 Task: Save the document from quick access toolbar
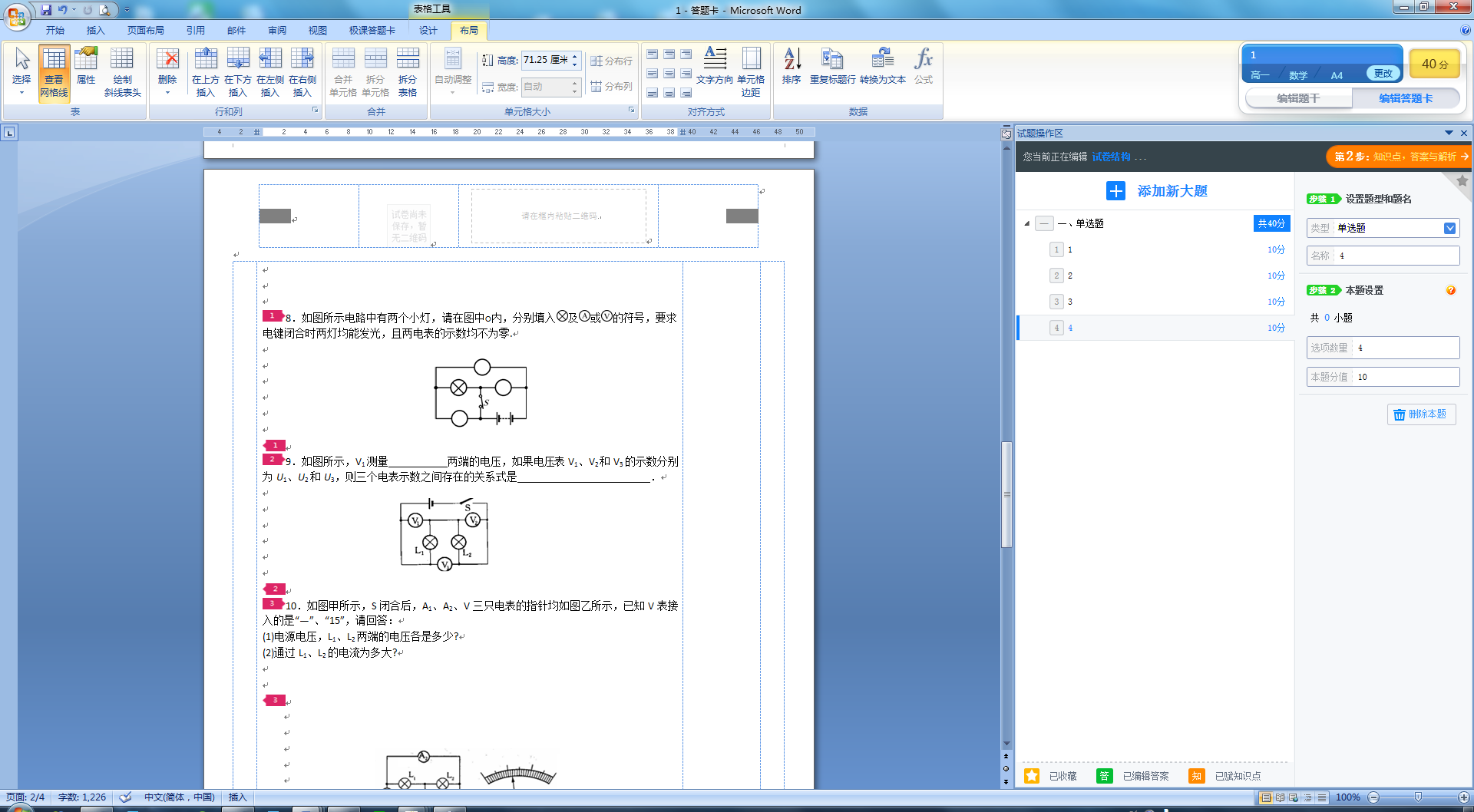(x=46, y=10)
